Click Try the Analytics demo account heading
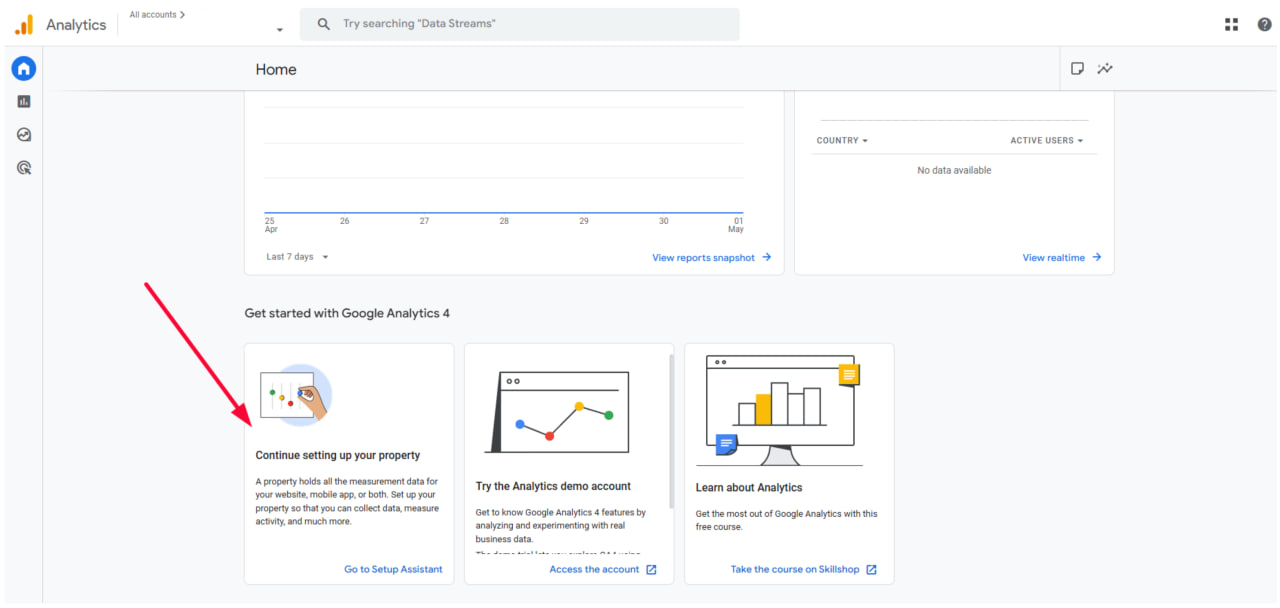The width and height of the screenshot is (1280, 608). [553, 487]
